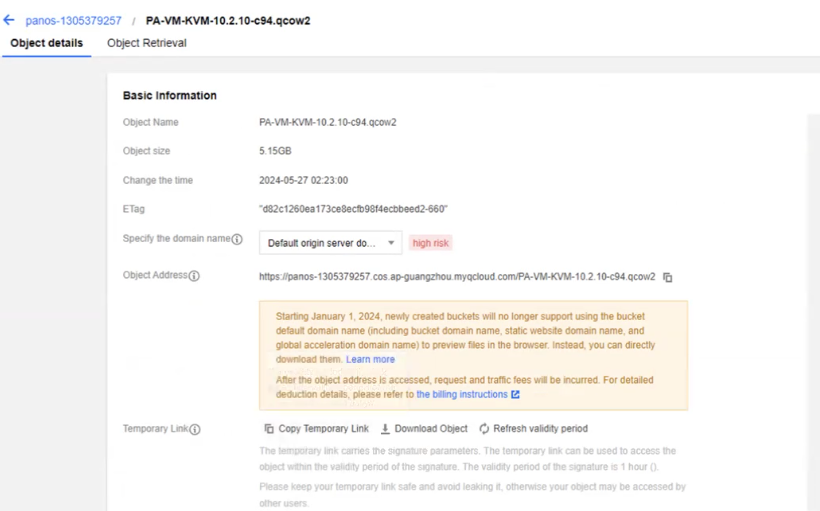Open the Learn more link

click(x=370, y=360)
